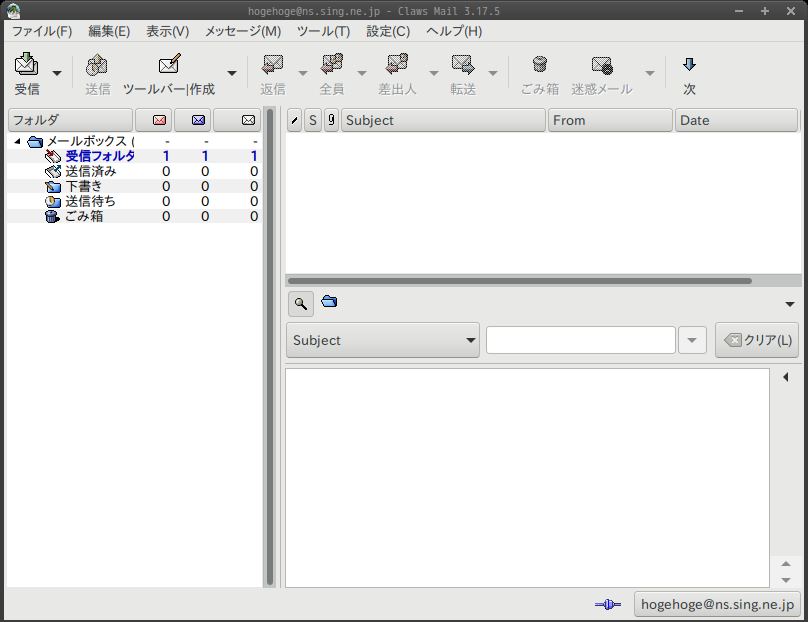Open the 迷惑メール dropdown arrow
The height and width of the screenshot is (622, 808).
click(x=650, y=73)
